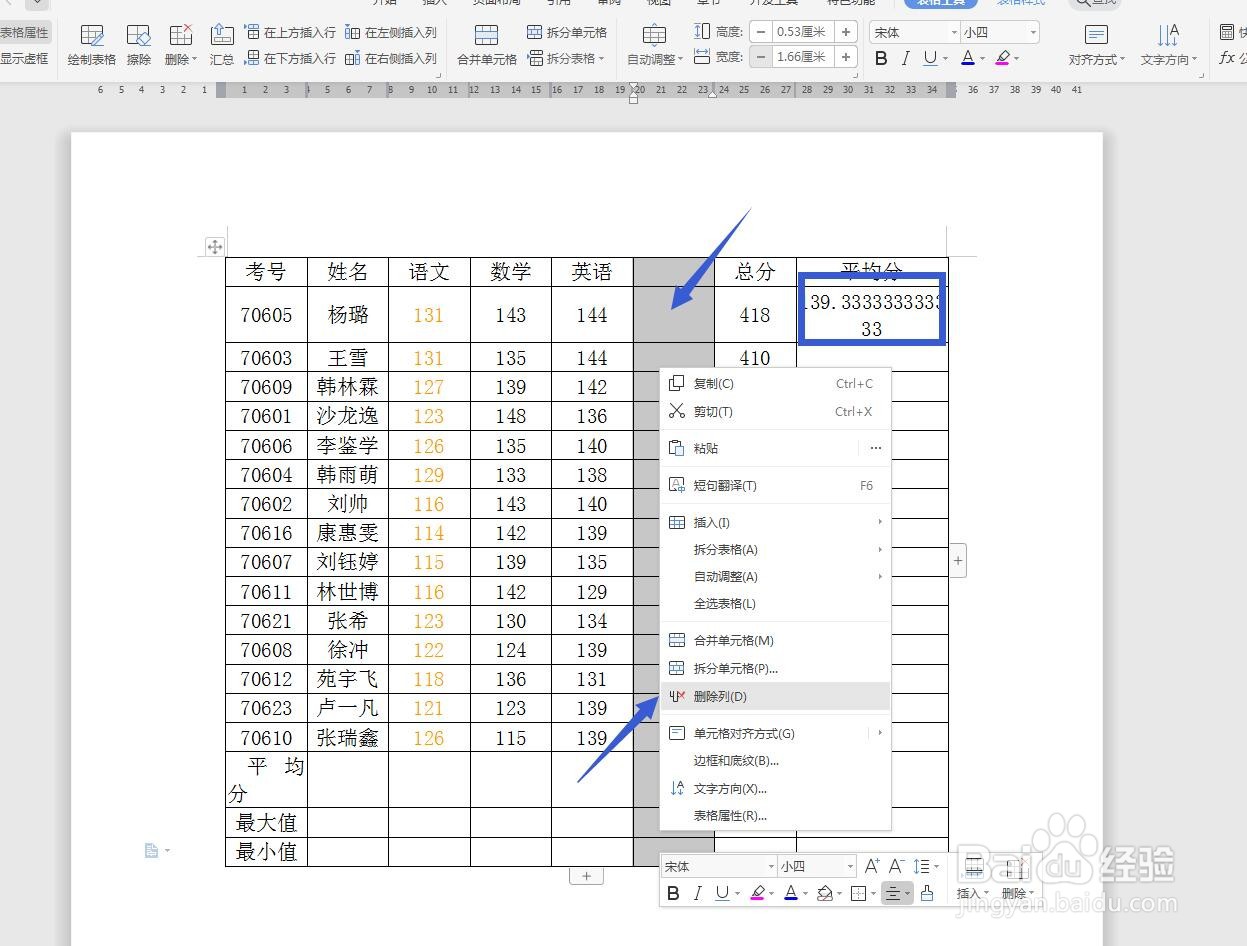Select the 绘制表格 (Draw Table) tool

pyautogui.click(x=91, y=44)
